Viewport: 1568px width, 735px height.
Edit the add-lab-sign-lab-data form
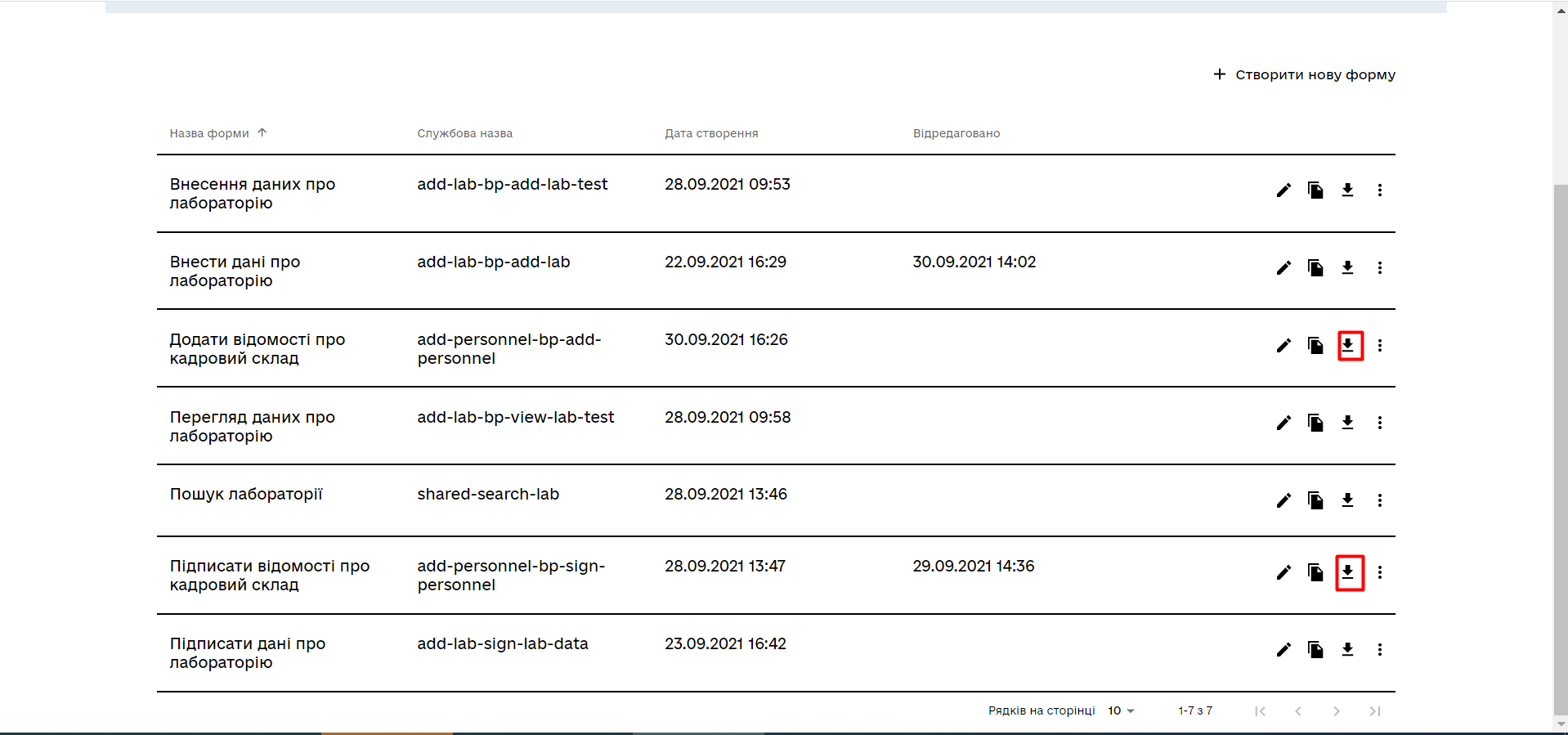[1284, 650]
